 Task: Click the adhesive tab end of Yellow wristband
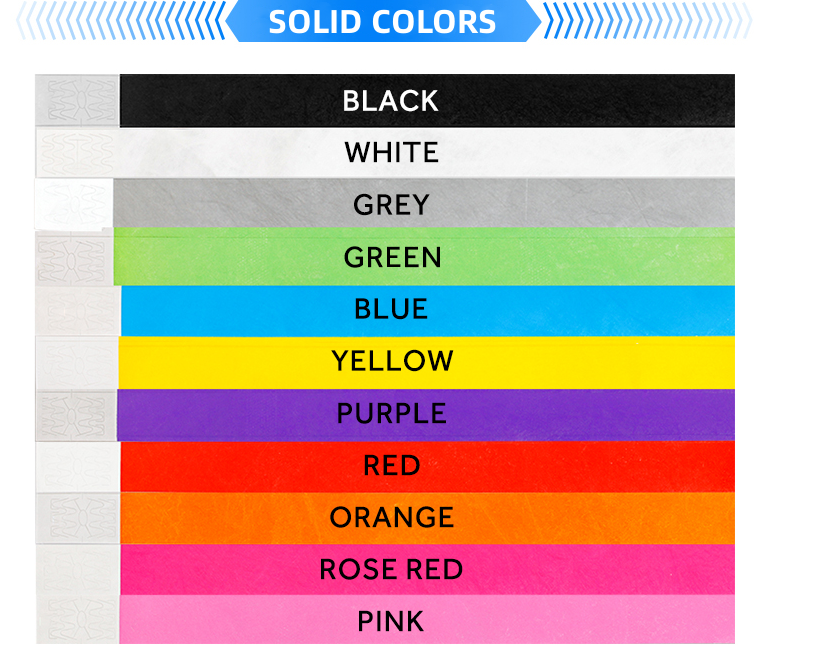tap(77, 361)
